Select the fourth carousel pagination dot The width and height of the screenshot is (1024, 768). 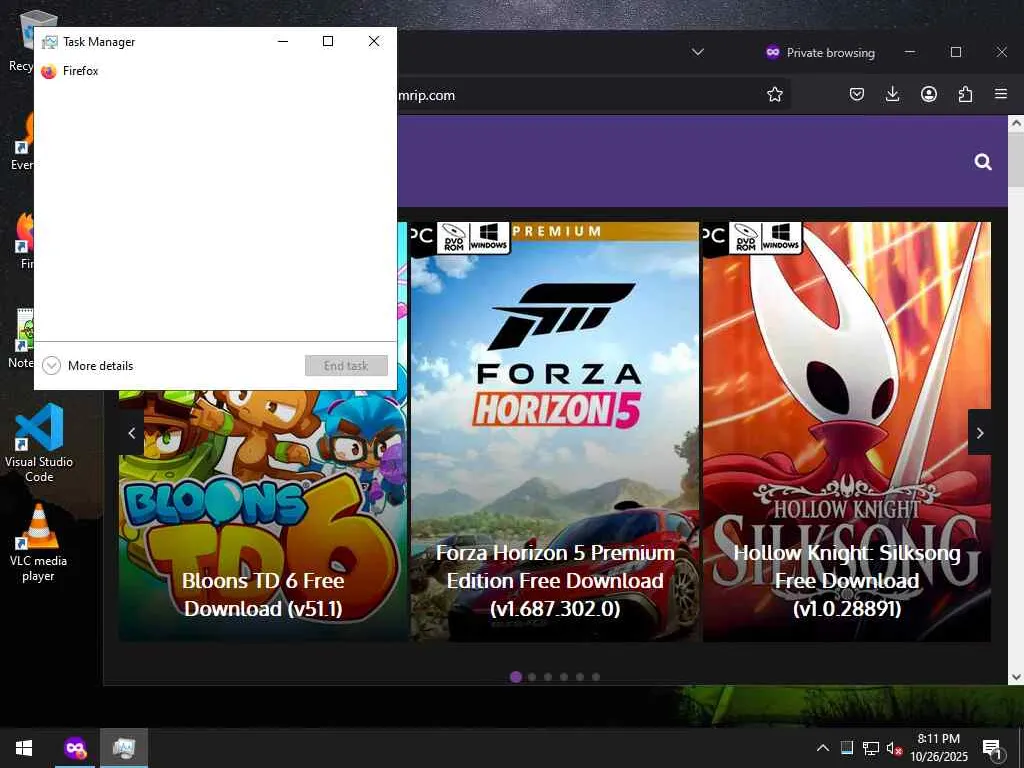point(564,677)
